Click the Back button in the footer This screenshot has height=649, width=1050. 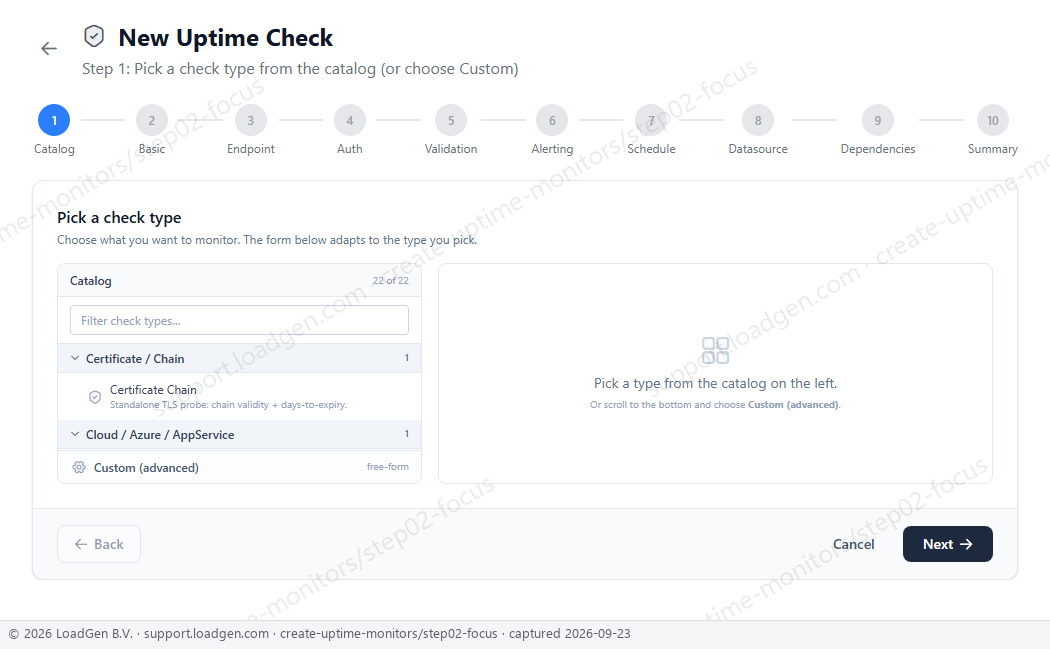pyautogui.click(x=99, y=544)
